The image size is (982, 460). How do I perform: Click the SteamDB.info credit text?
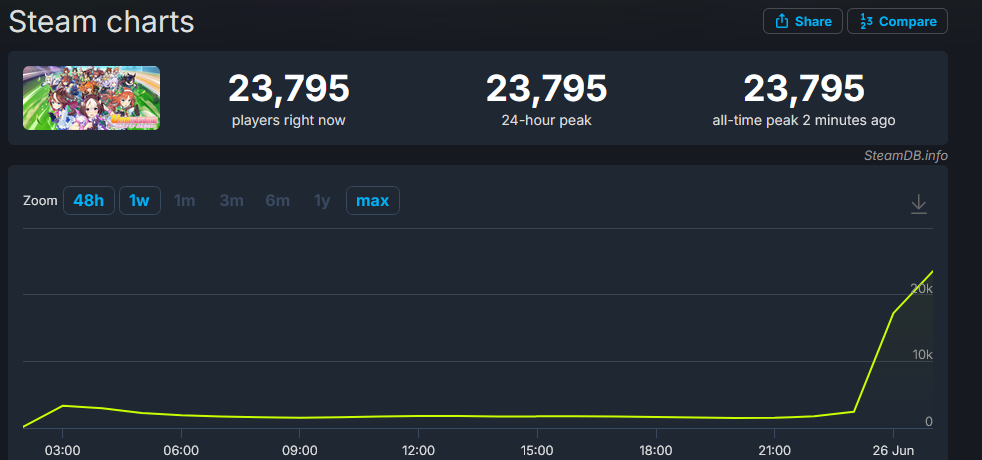(906, 156)
